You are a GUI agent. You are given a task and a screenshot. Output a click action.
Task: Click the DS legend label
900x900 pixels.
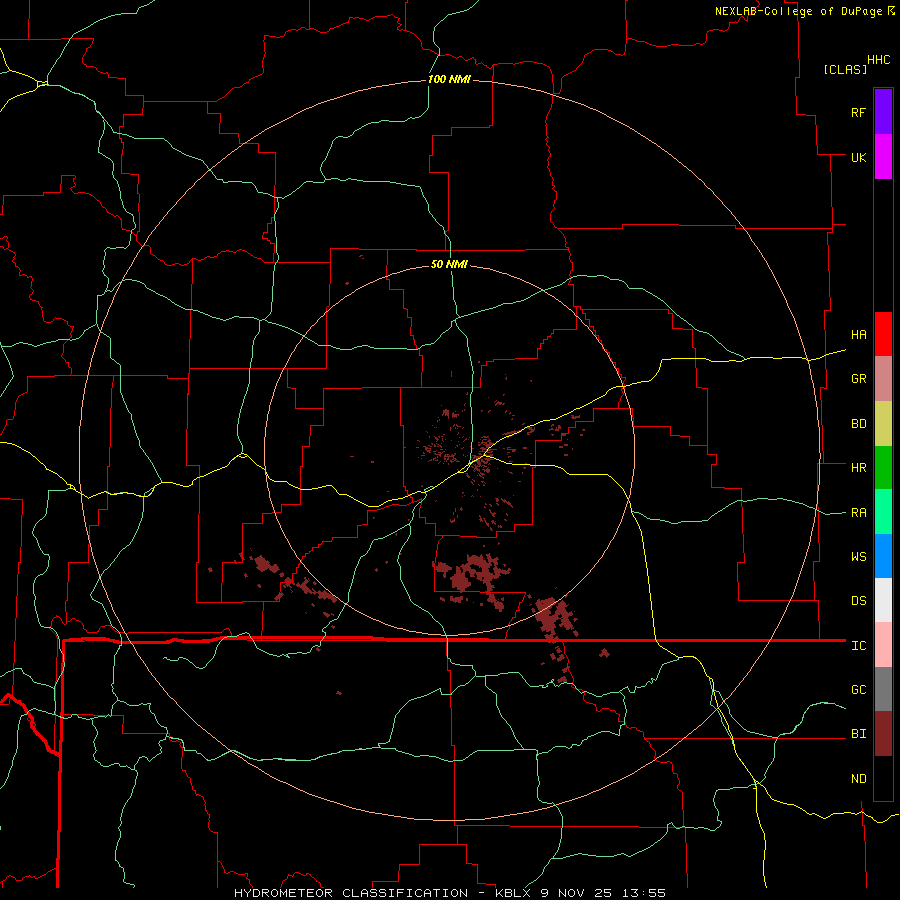point(858,601)
